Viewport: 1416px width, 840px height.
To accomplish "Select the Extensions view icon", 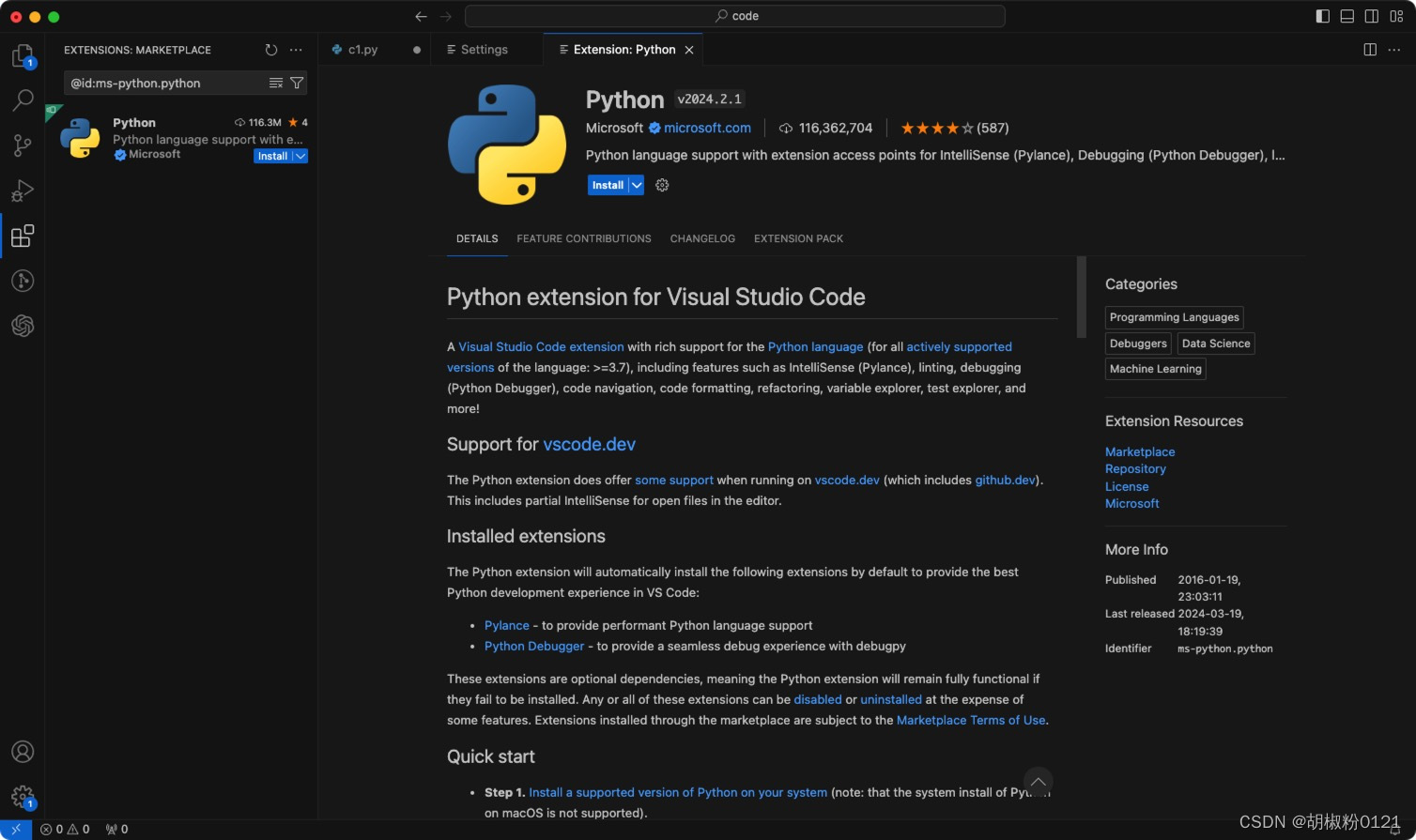I will [x=23, y=236].
